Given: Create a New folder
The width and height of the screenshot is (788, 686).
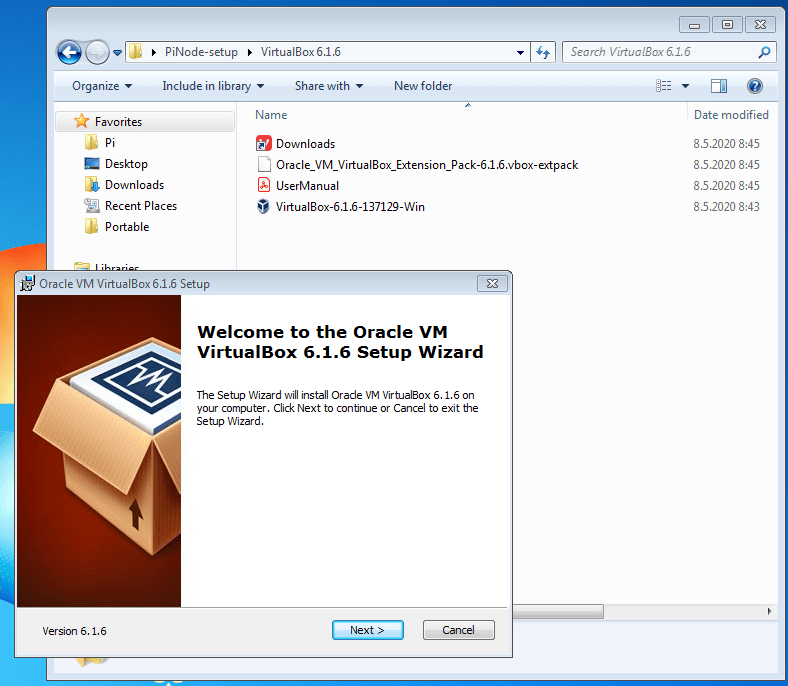Looking at the screenshot, I should coord(423,86).
